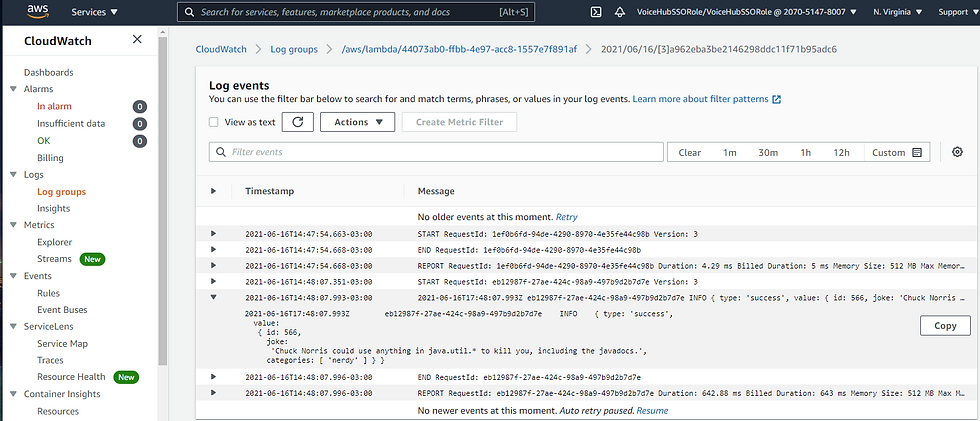The height and width of the screenshot is (421, 980).
Task: Close the CloudWatch sidebar with X
Action: coord(137,39)
